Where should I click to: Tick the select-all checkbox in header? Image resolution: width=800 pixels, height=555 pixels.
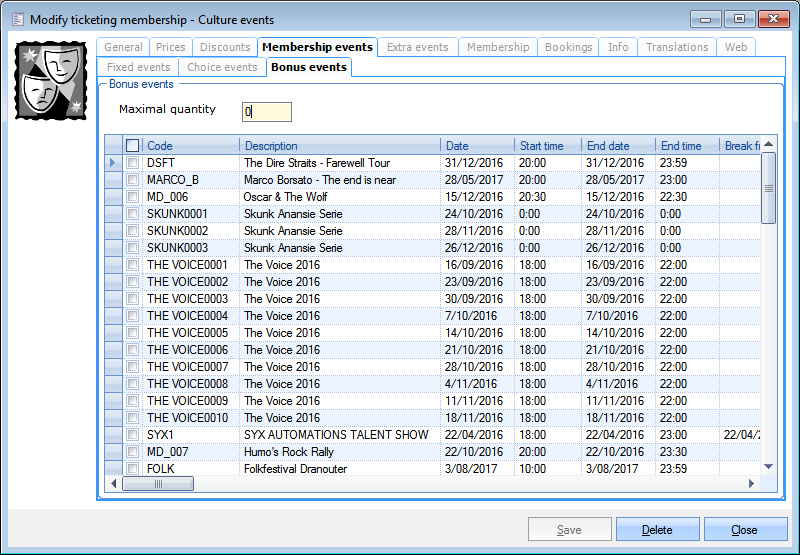[133, 146]
